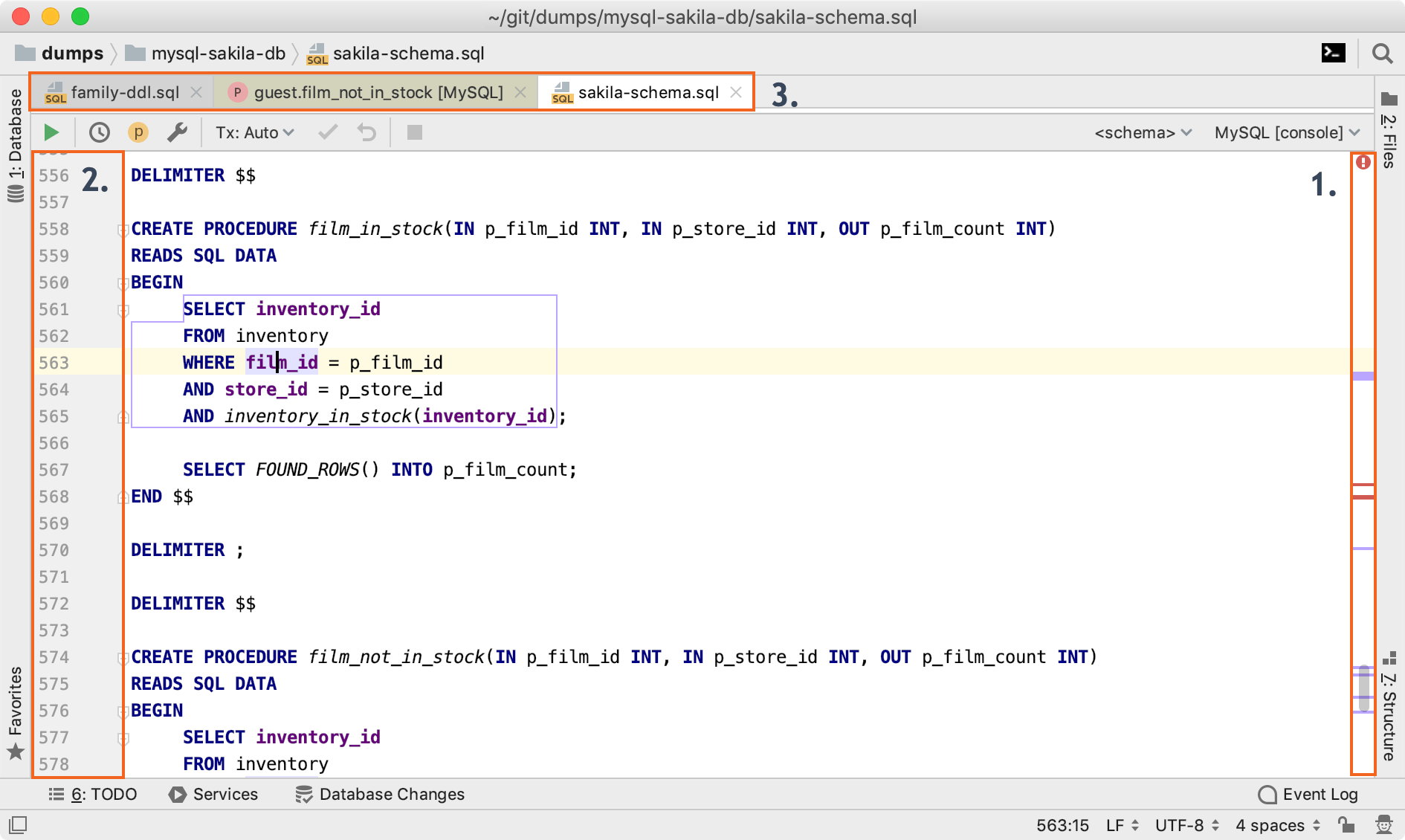
Task: Open the Event Log panel
Action: [x=1308, y=794]
